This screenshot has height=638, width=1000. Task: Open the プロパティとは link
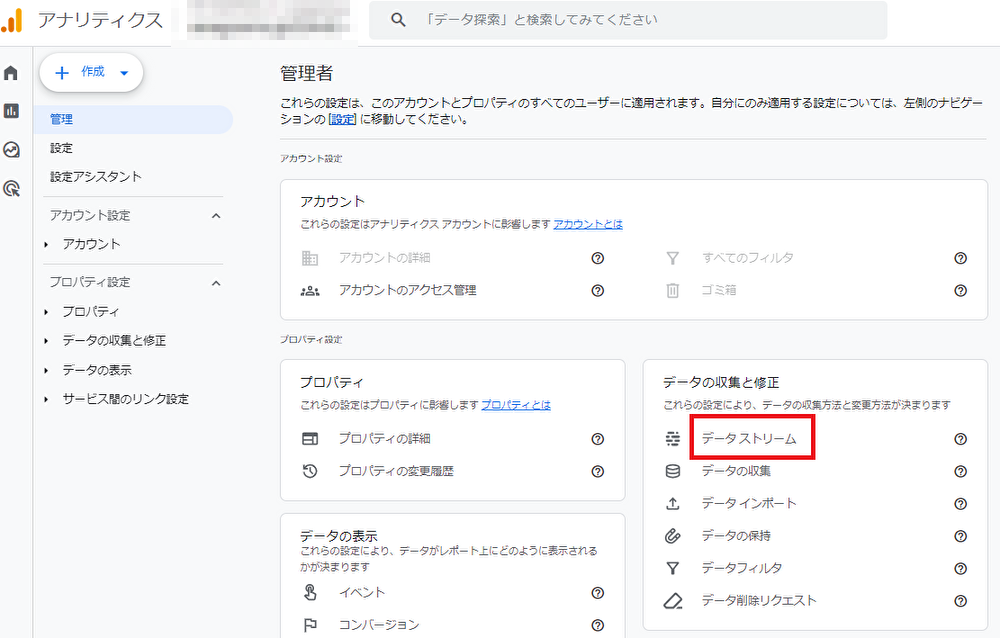515,405
